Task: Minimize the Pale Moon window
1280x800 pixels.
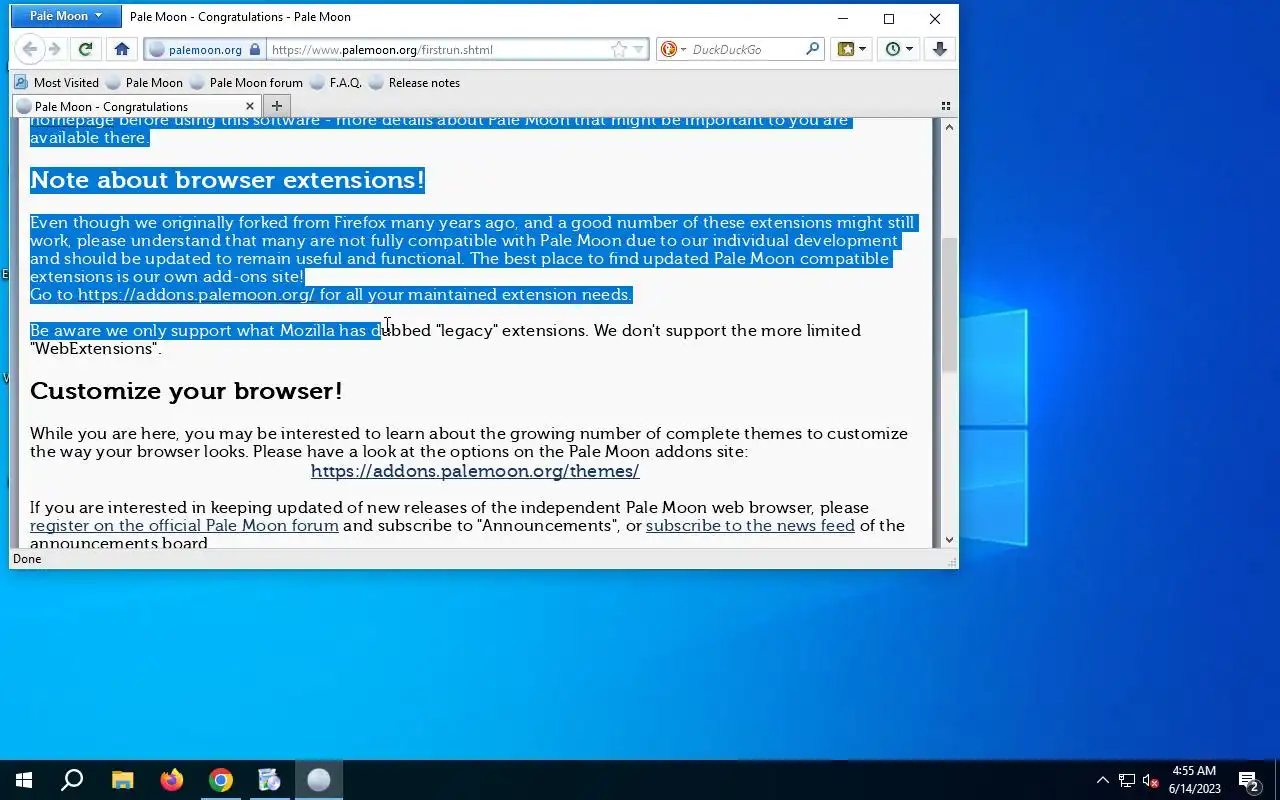Action: point(843,18)
